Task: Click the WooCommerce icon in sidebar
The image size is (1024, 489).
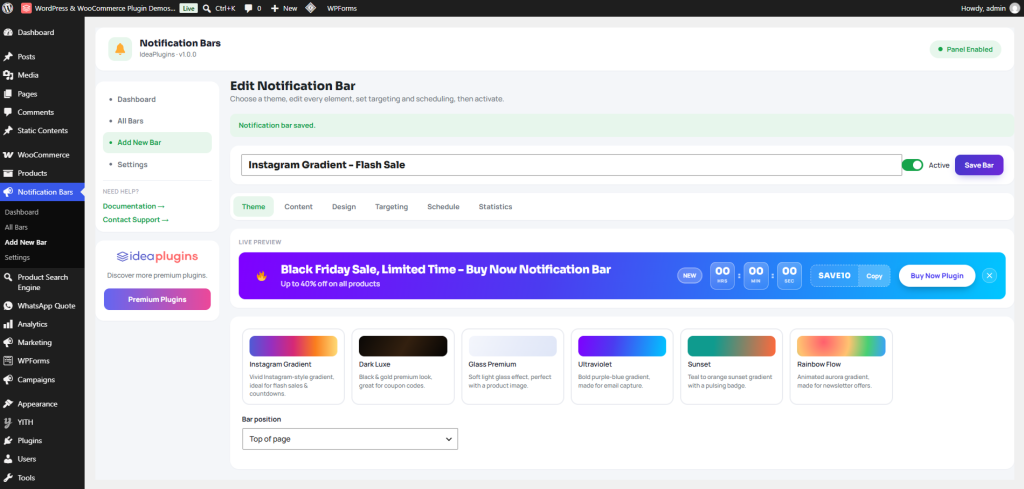Action: tap(8, 155)
